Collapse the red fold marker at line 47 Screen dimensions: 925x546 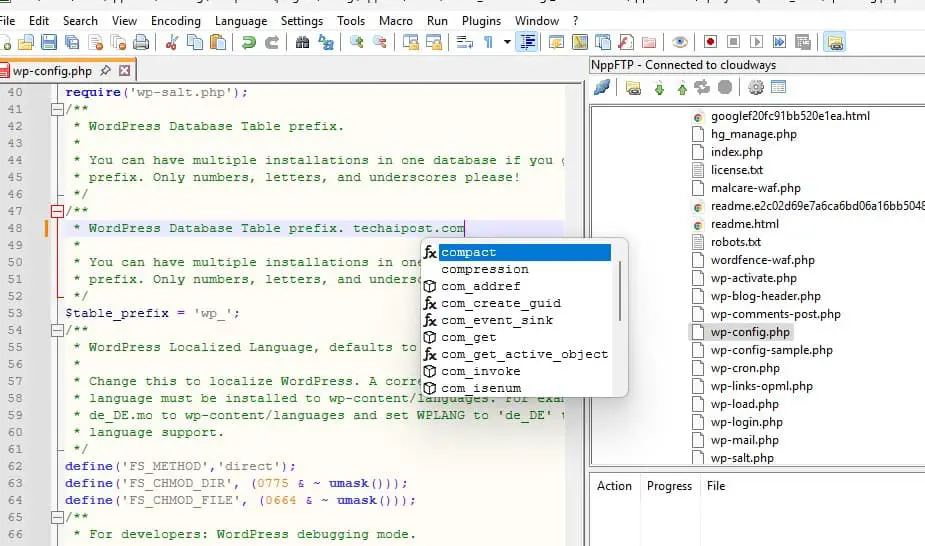(x=57, y=211)
